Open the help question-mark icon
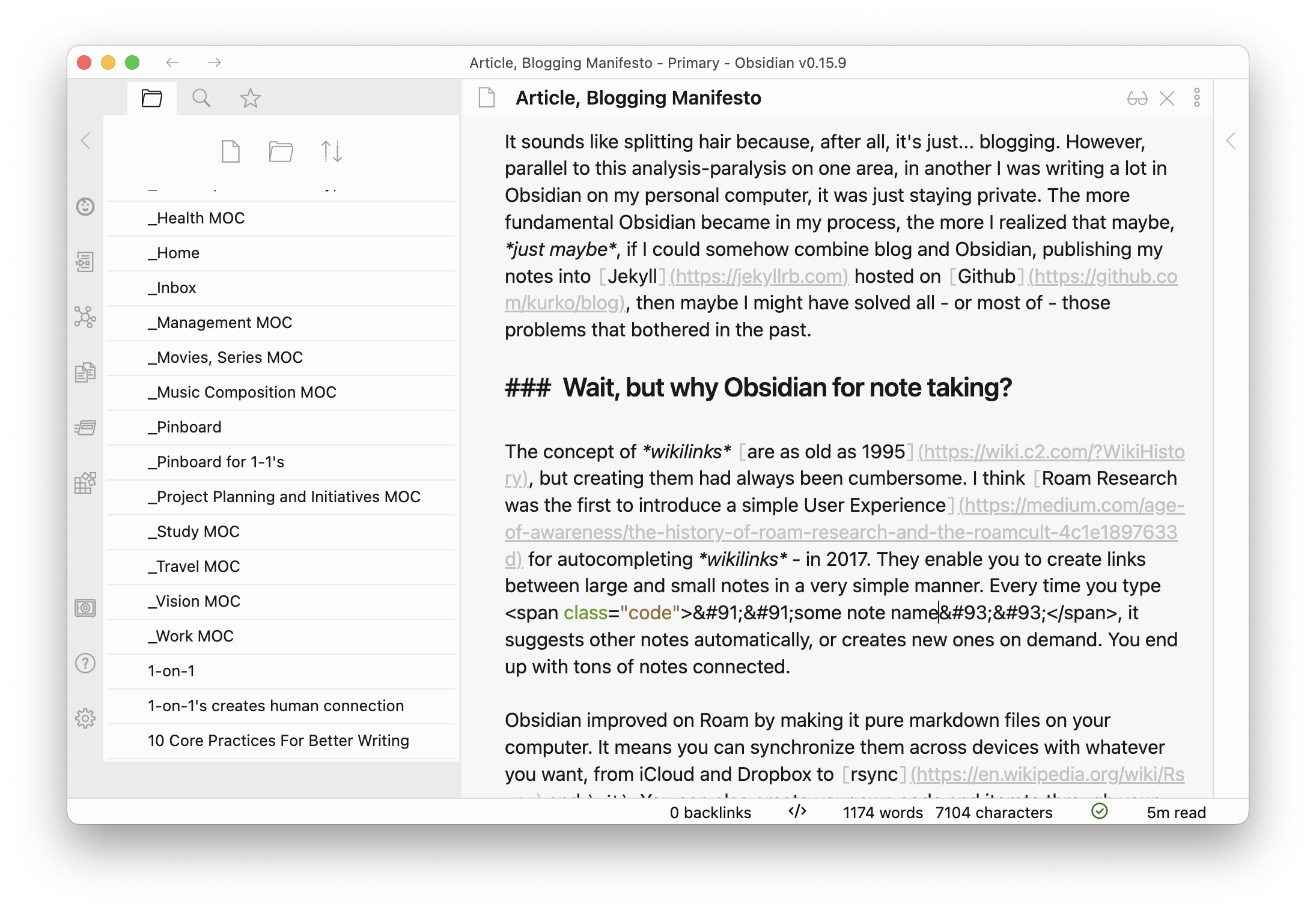This screenshot has height=913, width=1316. [85, 663]
